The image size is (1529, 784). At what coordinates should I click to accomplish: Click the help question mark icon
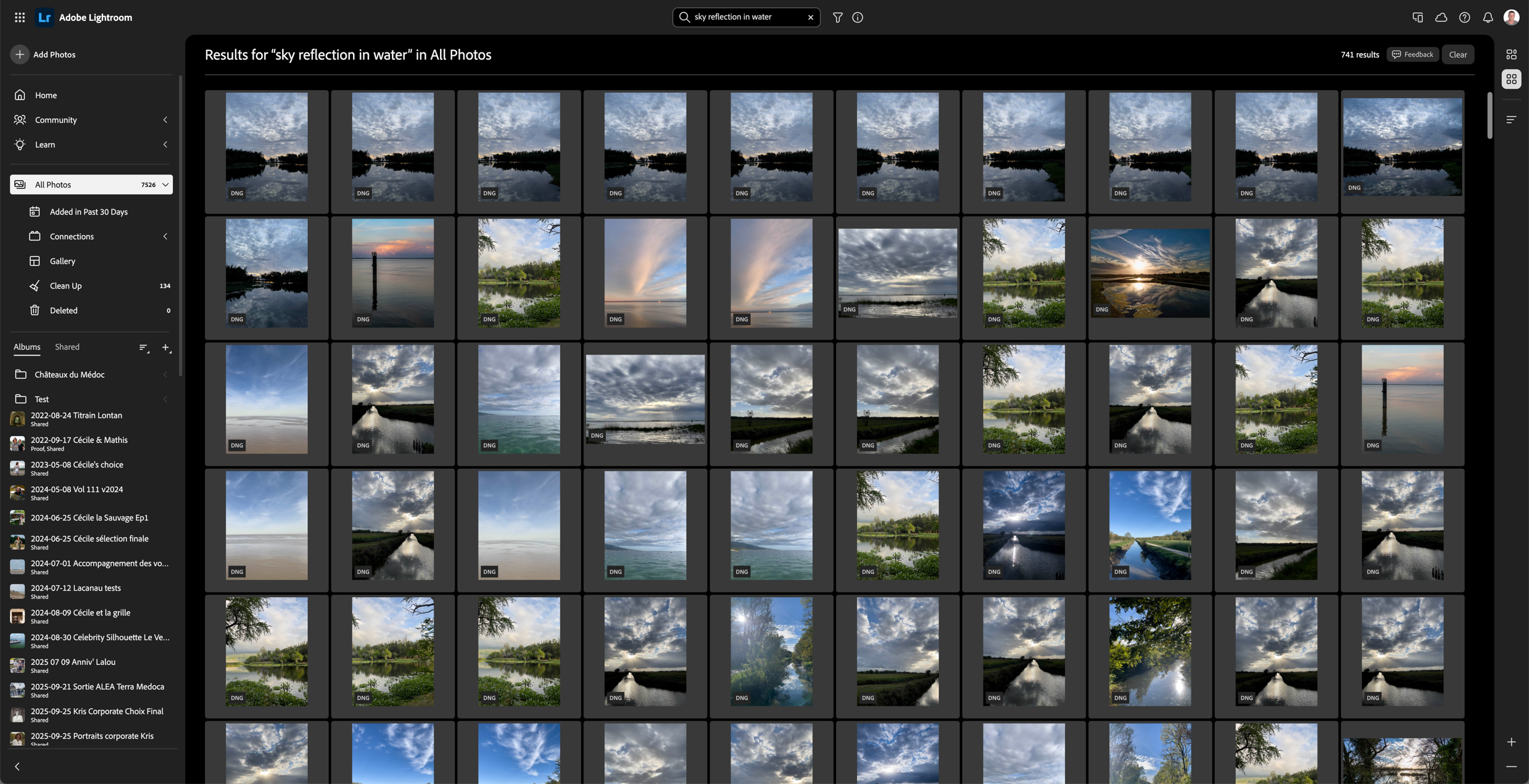[x=1464, y=17]
